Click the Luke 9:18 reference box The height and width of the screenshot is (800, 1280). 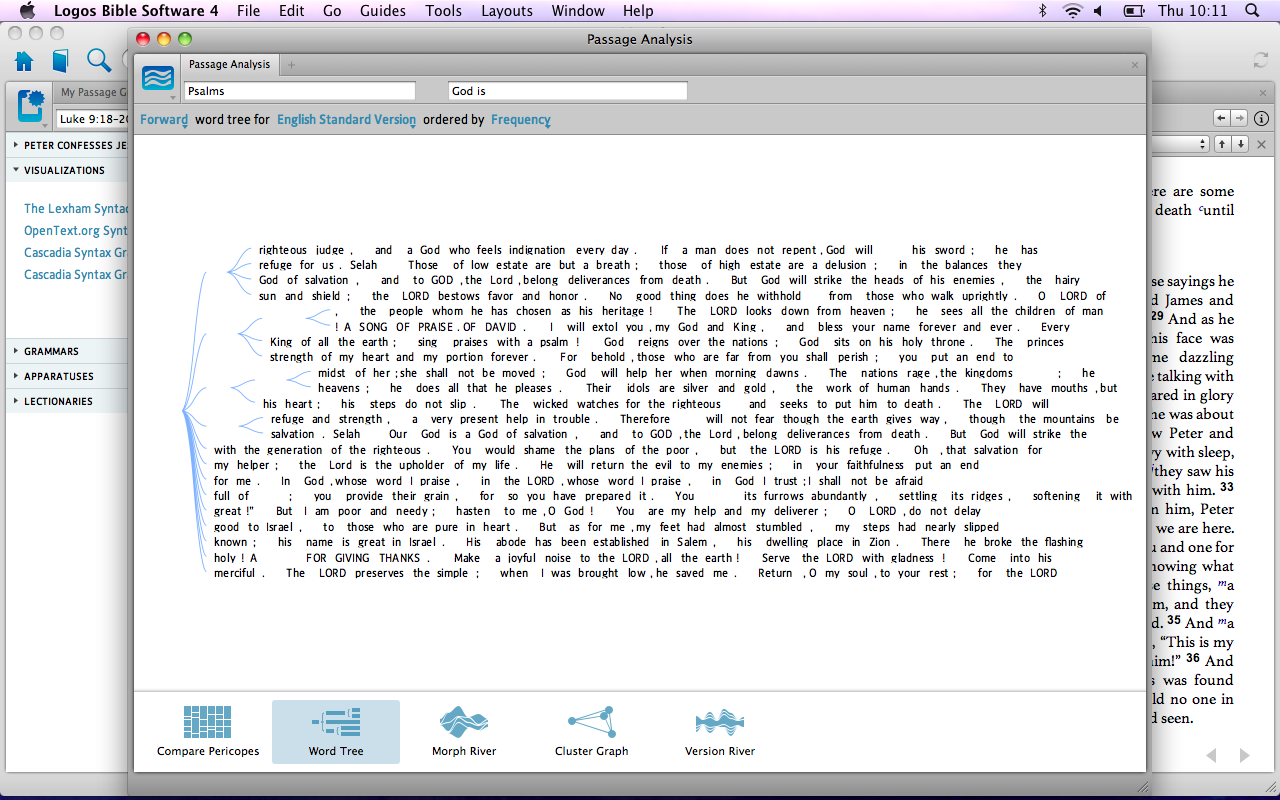coord(94,119)
